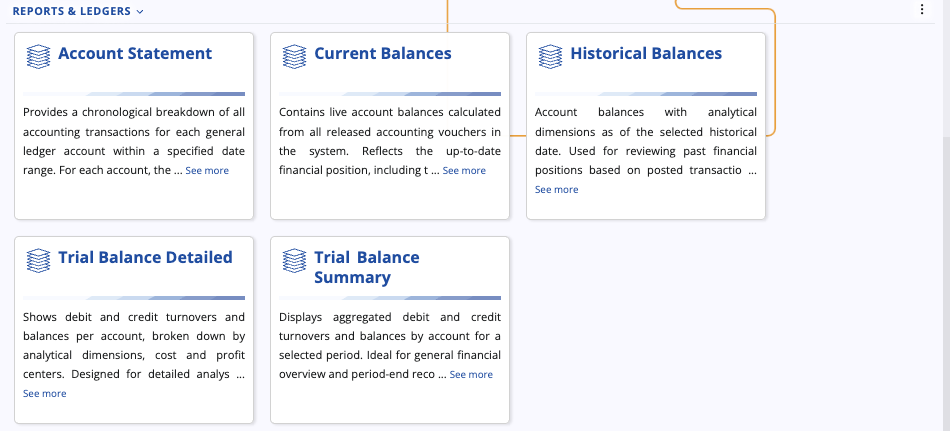Click the Current Balances stacked-ledger icon

click(294, 56)
